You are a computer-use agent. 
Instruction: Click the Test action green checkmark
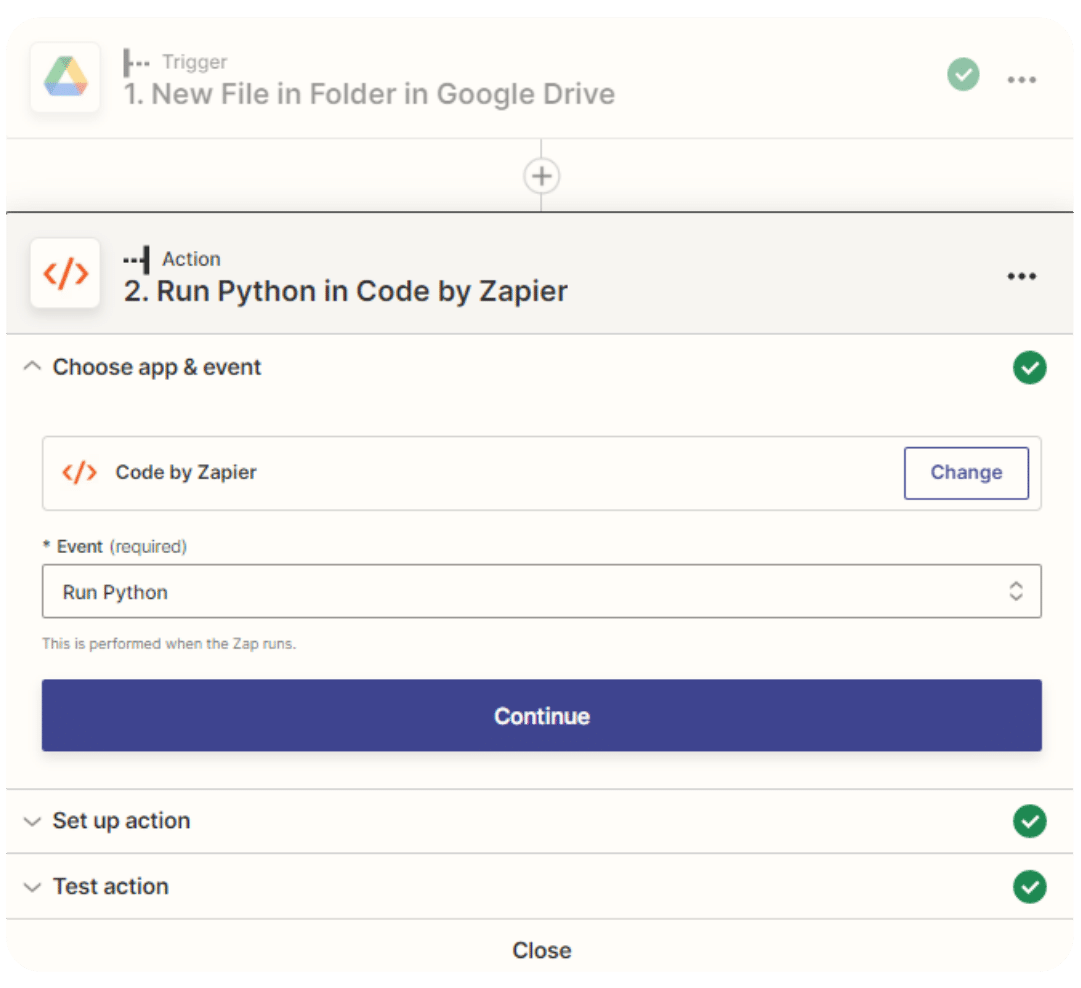pyautogui.click(x=1029, y=887)
